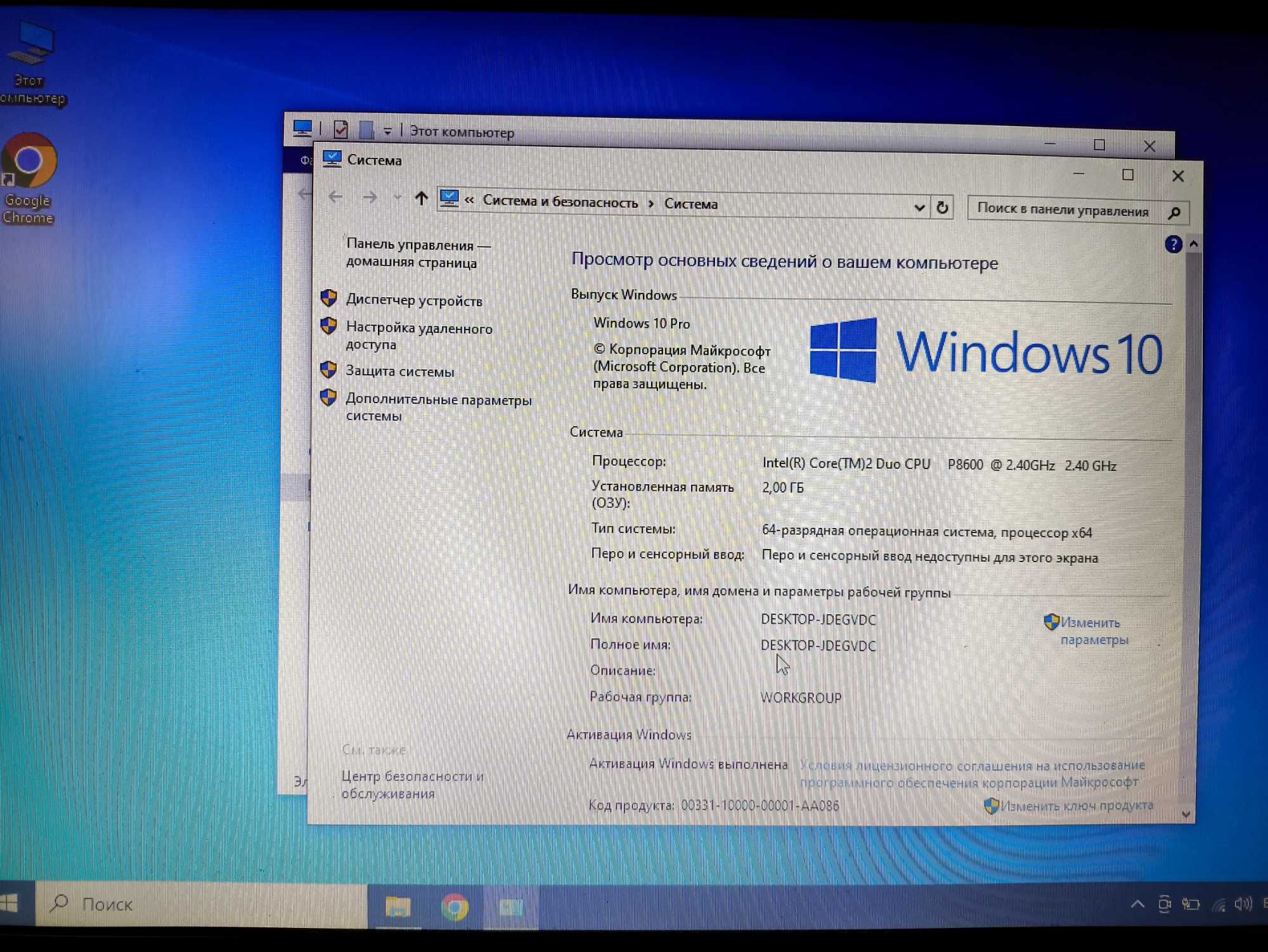Click the properties checkmark icon in Этот компьютер toolbar
Image resolution: width=1268 pixels, height=952 pixels.
(x=340, y=129)
